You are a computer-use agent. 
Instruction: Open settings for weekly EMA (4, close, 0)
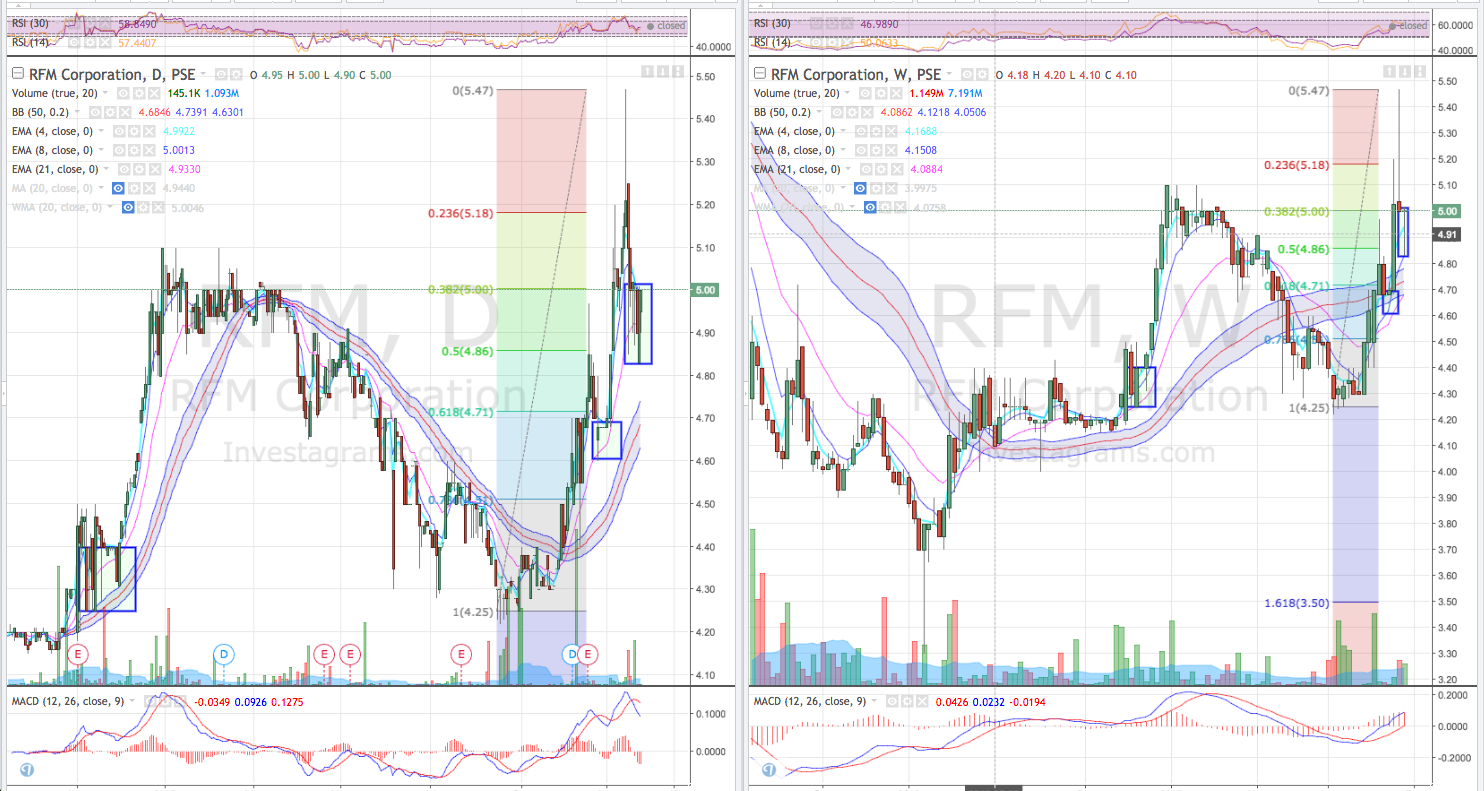coord(876,131)
